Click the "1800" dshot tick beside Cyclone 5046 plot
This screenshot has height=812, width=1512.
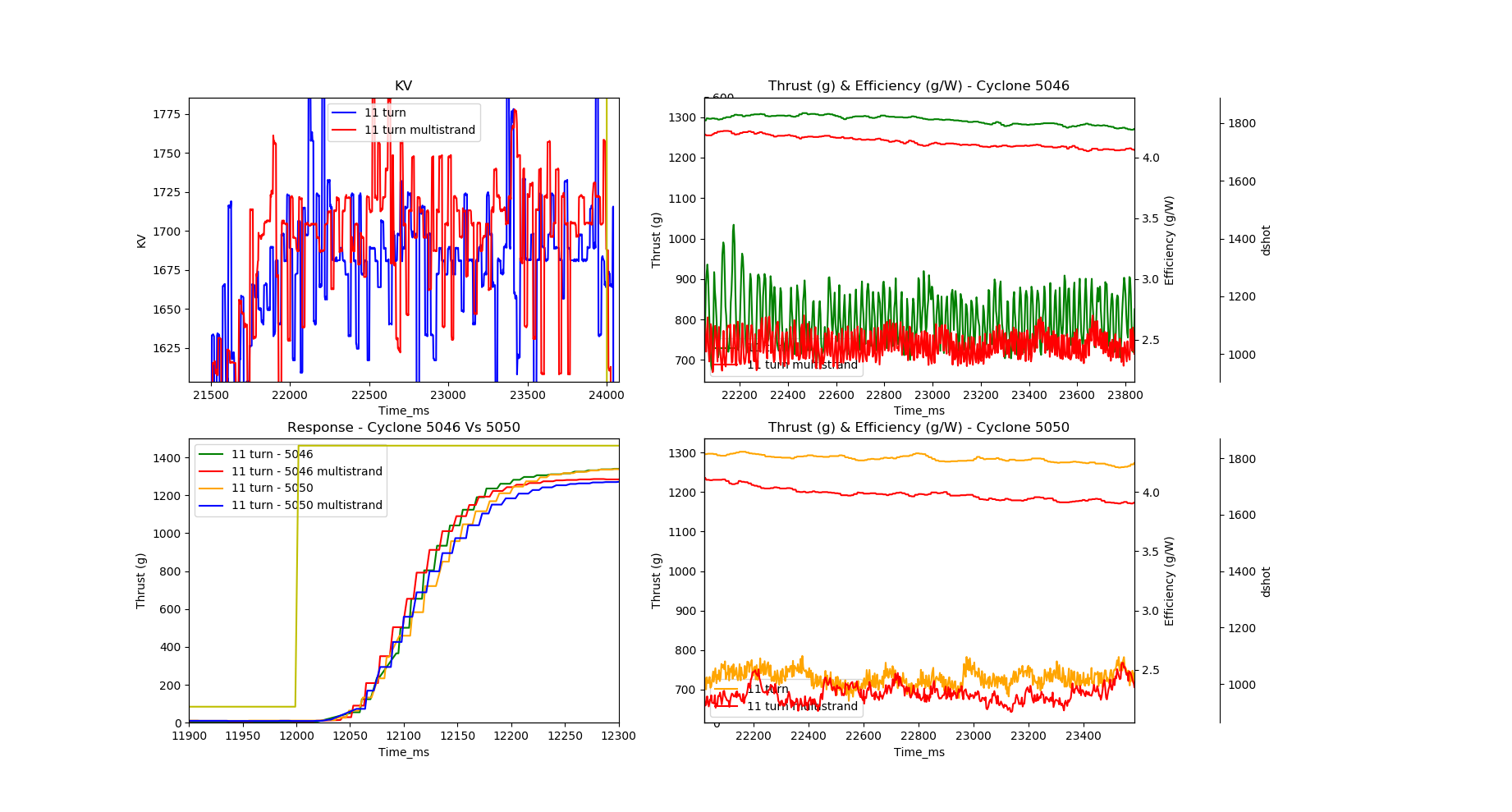(x=1242, y=124)
